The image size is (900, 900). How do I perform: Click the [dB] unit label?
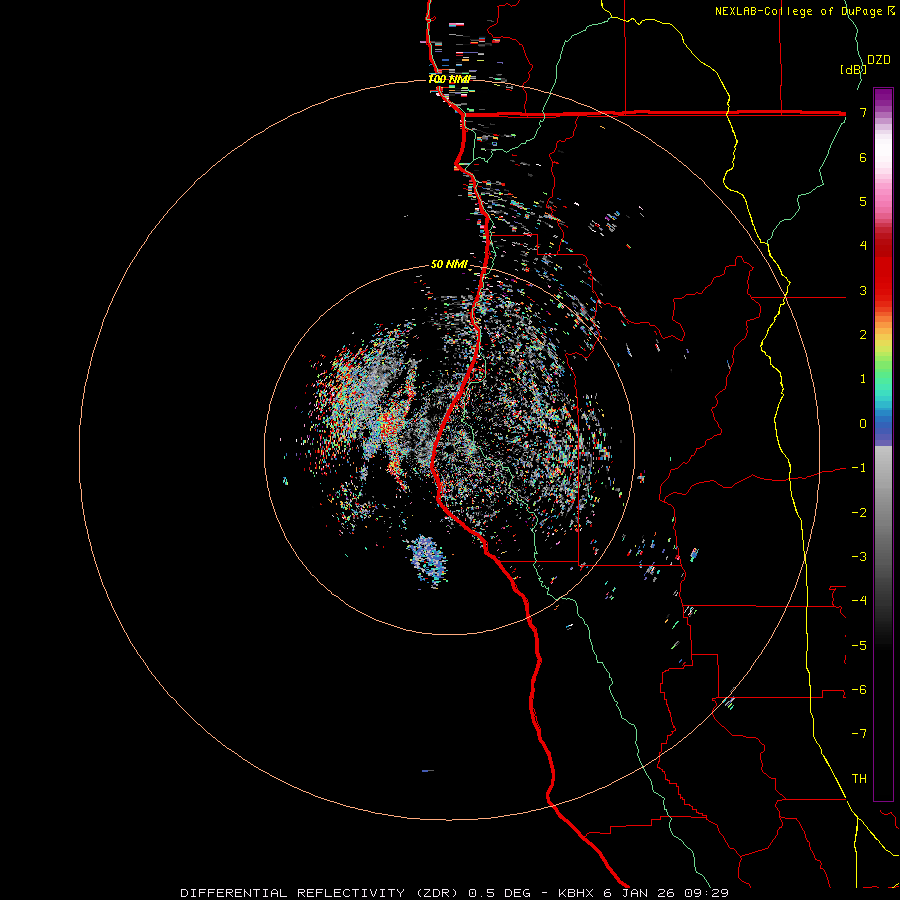coord(853,69)
